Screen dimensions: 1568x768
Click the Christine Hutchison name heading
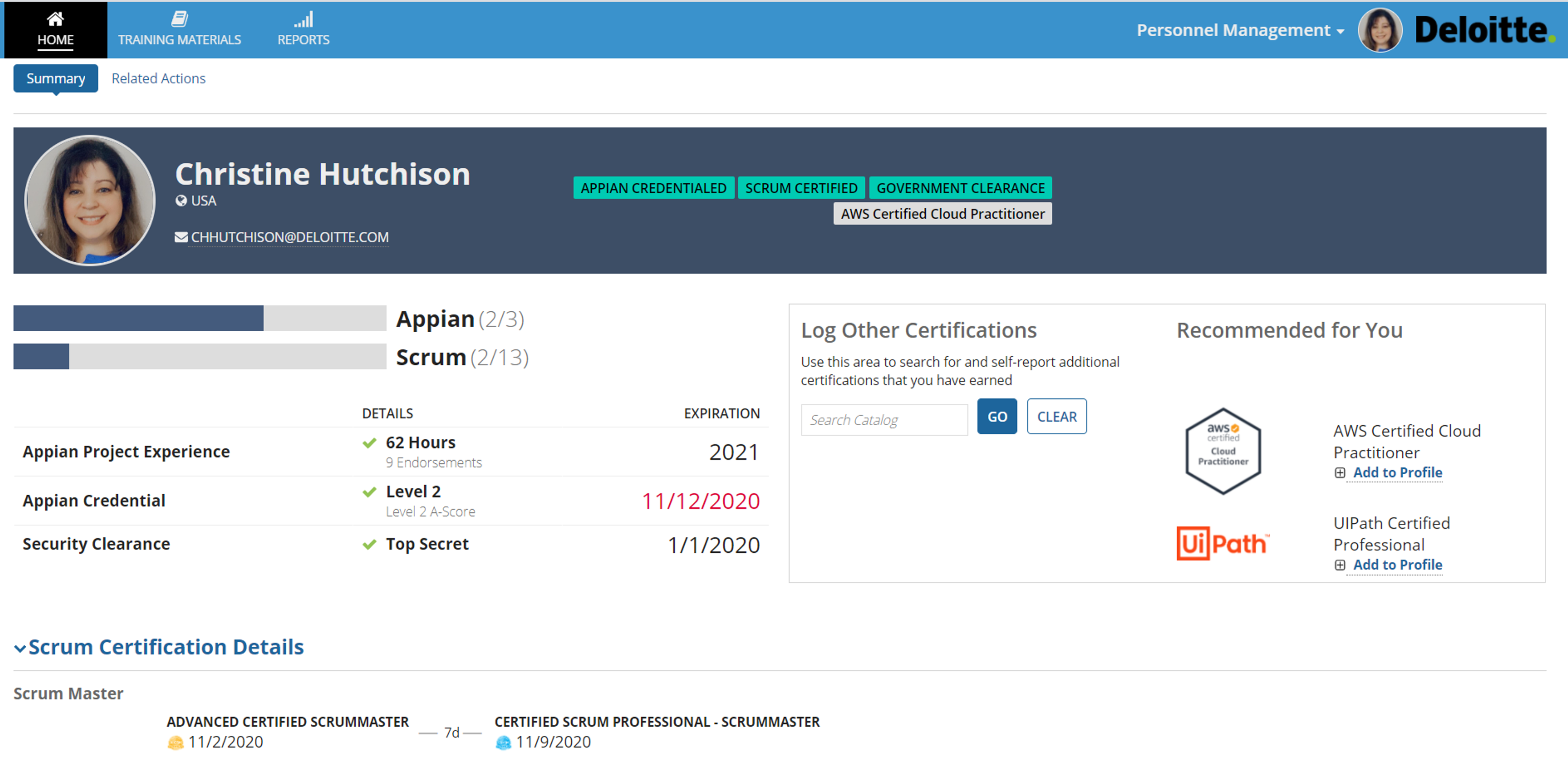pyautogui.click(x=323, y=174)
